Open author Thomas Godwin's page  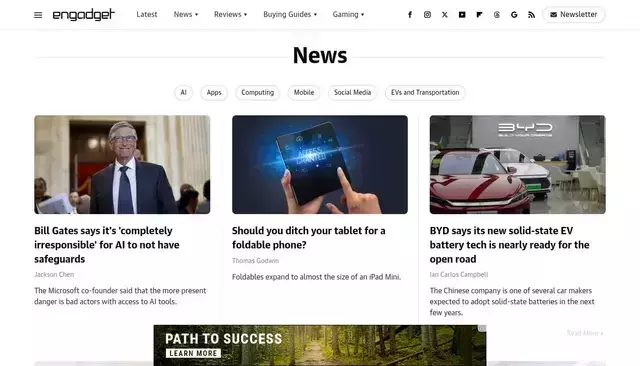click(256, 261)
